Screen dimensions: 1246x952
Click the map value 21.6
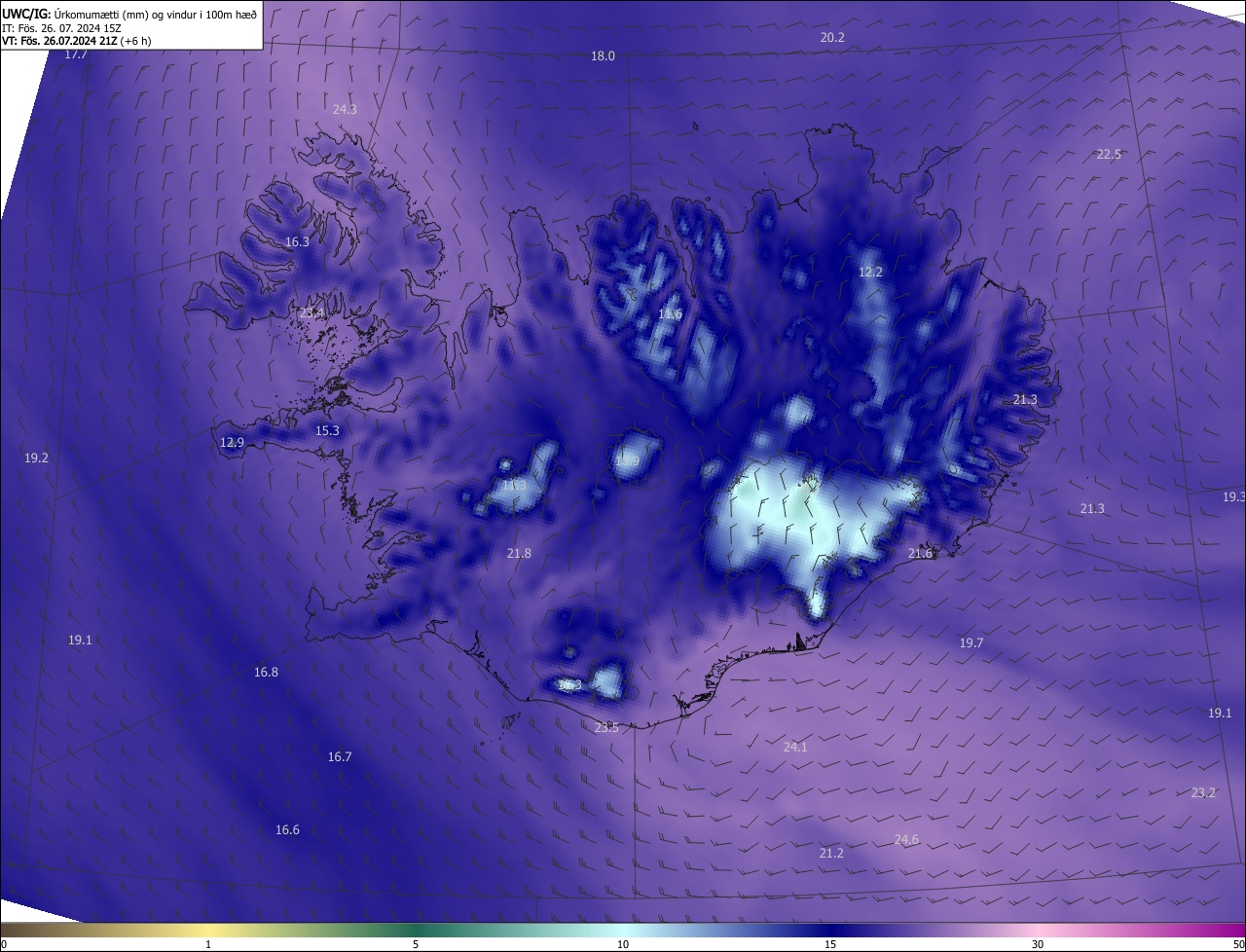coord(920,554)
